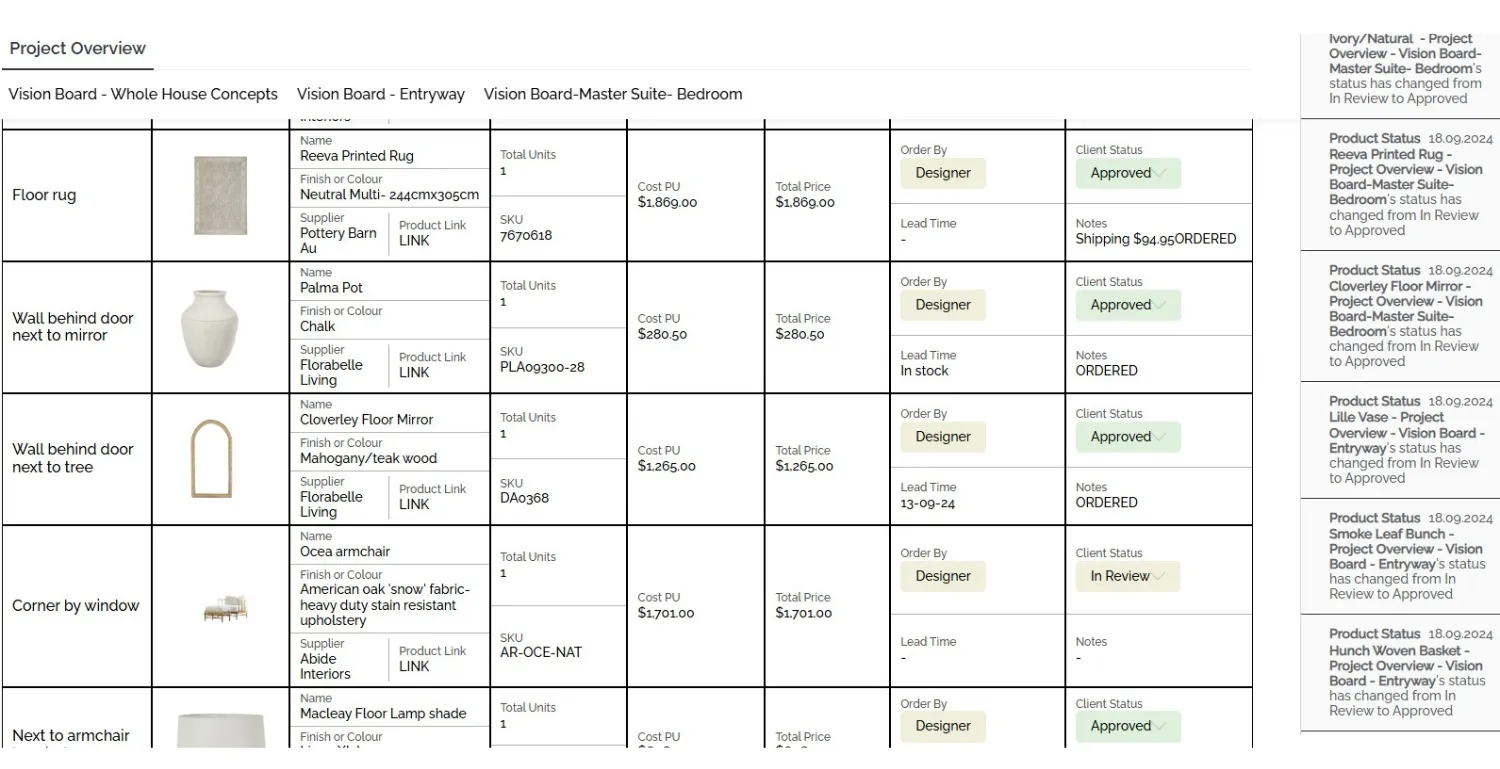
Task: Click the Macleay Floor Lamp shade image
Action: 220,731
